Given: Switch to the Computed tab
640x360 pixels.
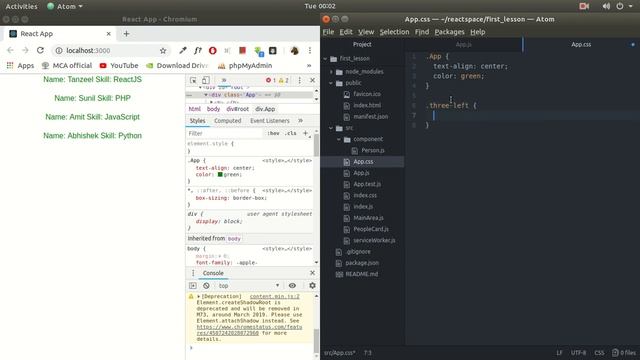Looking at the screenshot, I should click(228, 121).
